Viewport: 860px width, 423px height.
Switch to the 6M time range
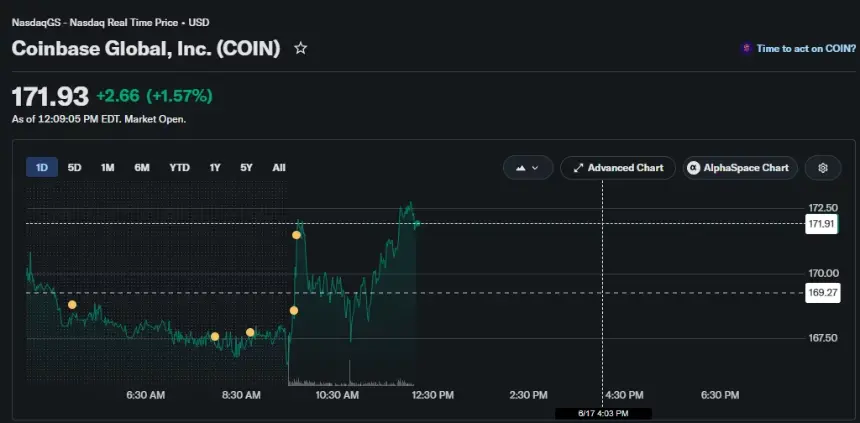click(142, 167)
